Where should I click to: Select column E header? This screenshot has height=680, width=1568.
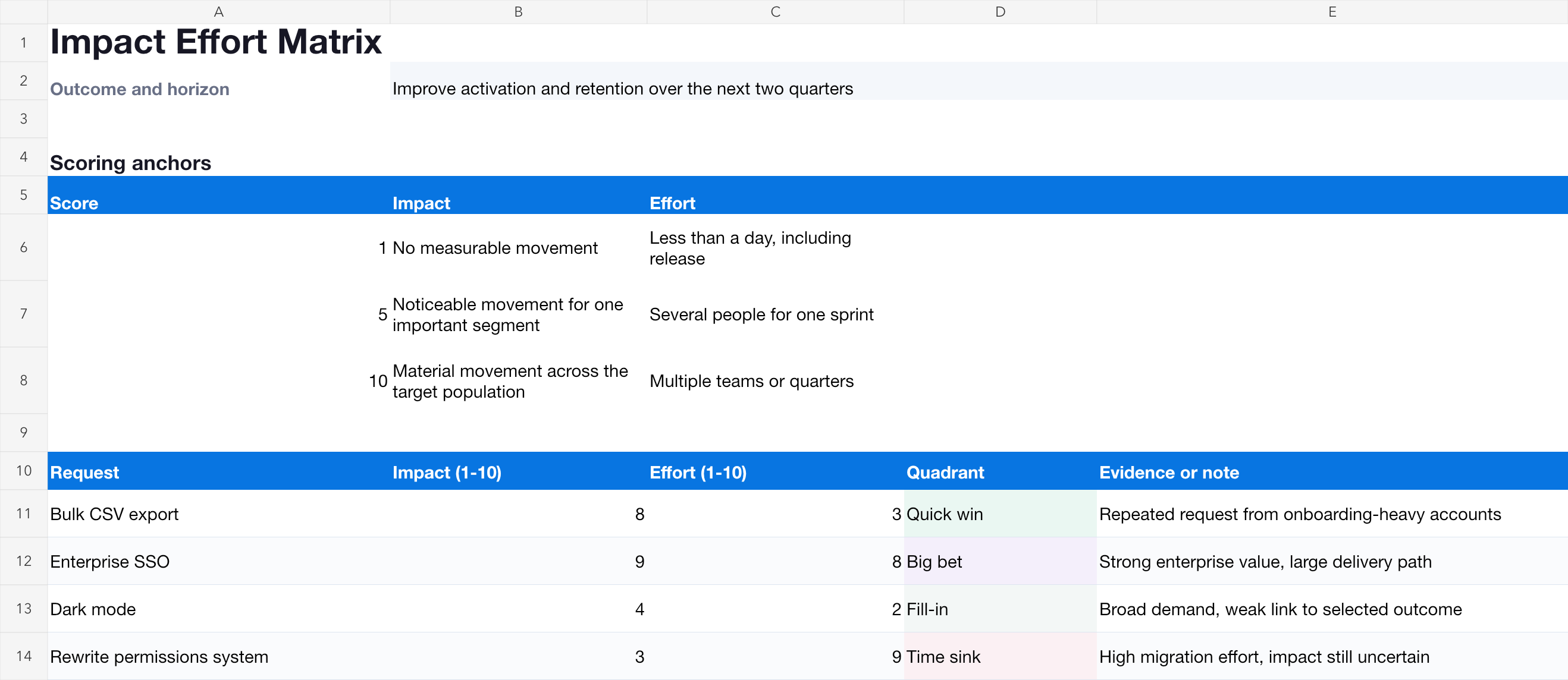tap(1332, 11)
